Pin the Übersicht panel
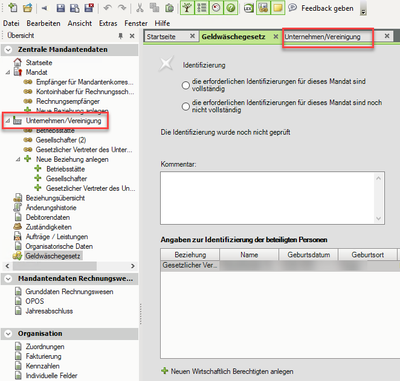The image size is (400, 381). pos(121,36)
